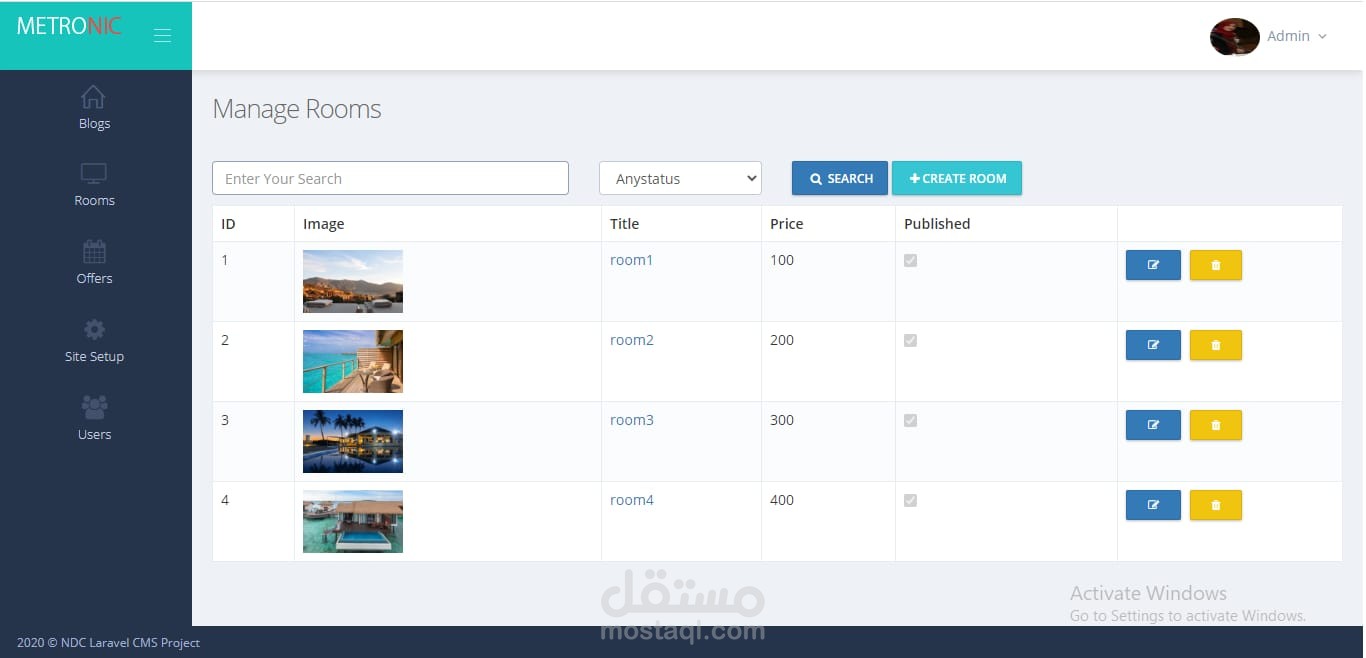Open the room1 title link
Image resolution: width=1366 pixels, height=658 pixels.
pos(631,260)
